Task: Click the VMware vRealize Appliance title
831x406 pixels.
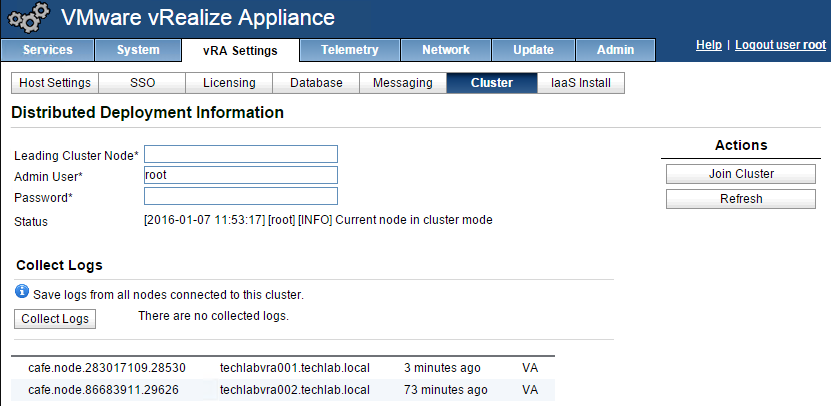Action: (x=198, y=17)
